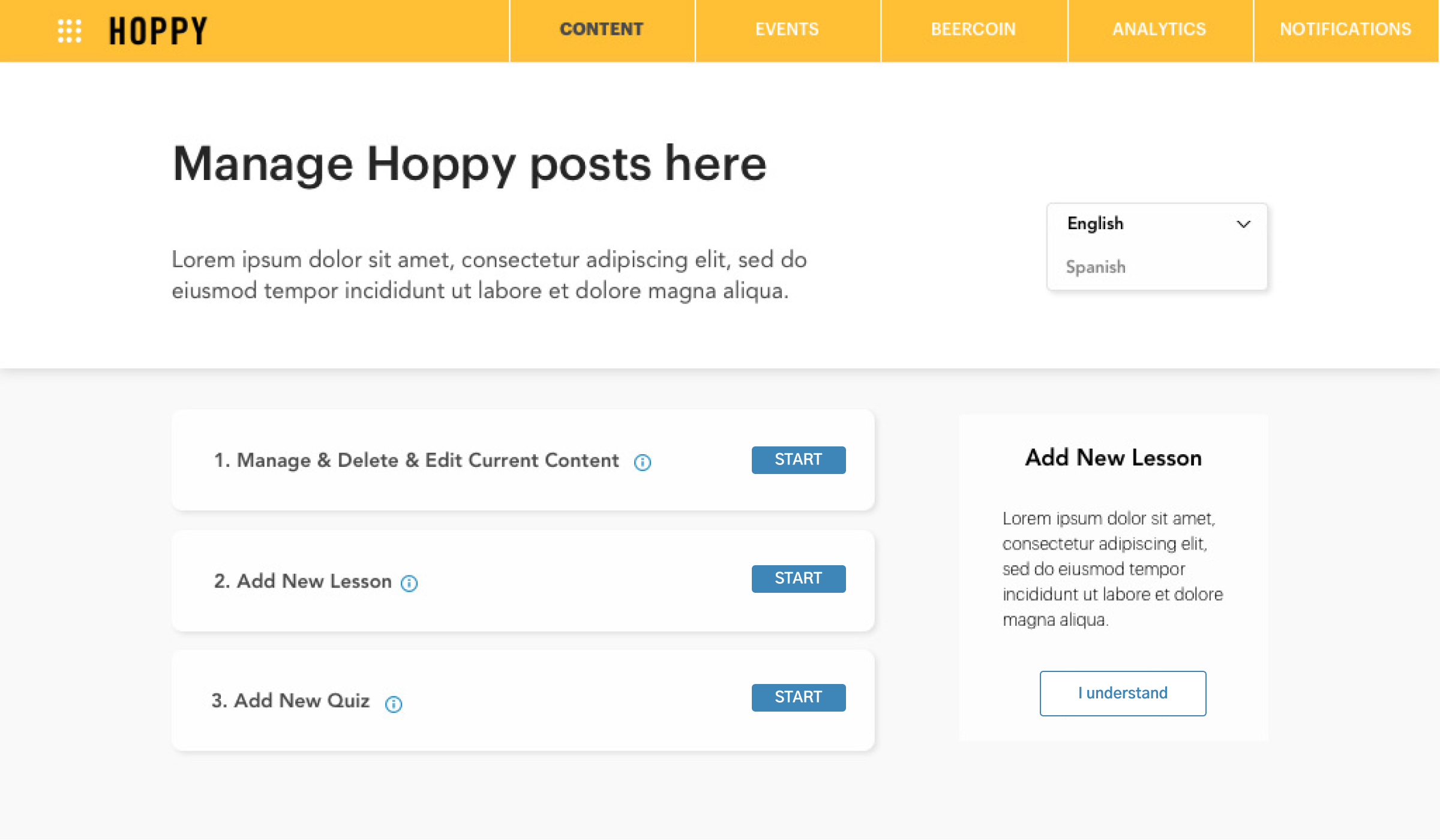Click info icon next to Manage & Delete content
Image resolution: width=1440 pixels, height=840 pixels.
click(x=643, y=462)
